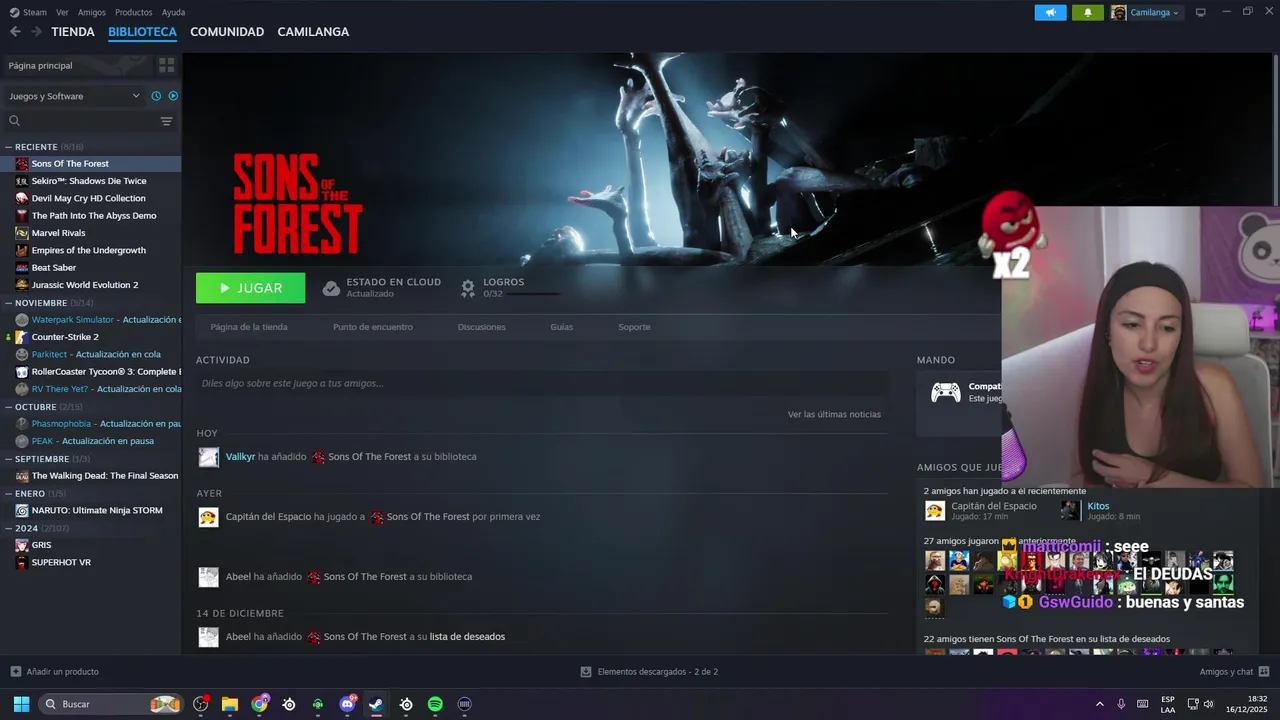Image resolution: width=1280 pixels, height=720 pixels.
Task: Toggle ready-to-play filter icon
Action: pyautogui.click(x=173, y=96)
